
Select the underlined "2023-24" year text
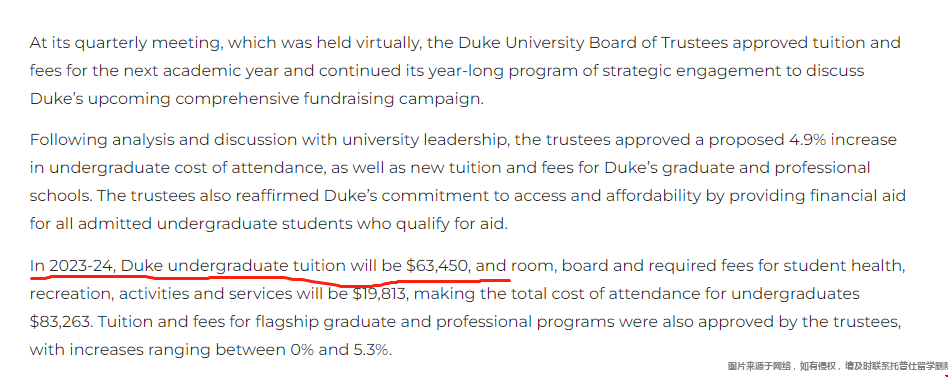[x=82, y=266]
